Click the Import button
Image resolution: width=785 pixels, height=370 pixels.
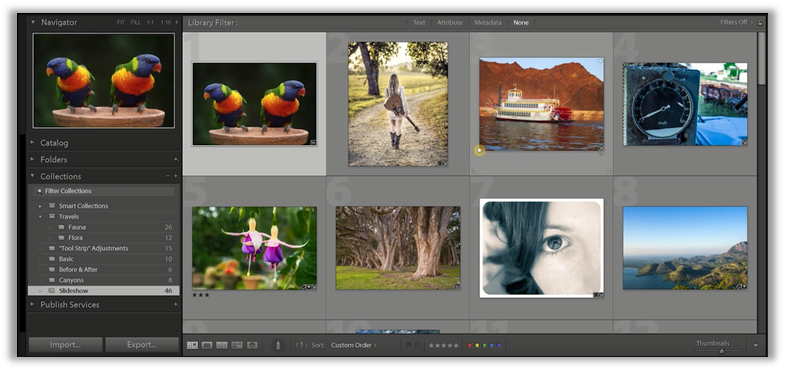point(66,344)
